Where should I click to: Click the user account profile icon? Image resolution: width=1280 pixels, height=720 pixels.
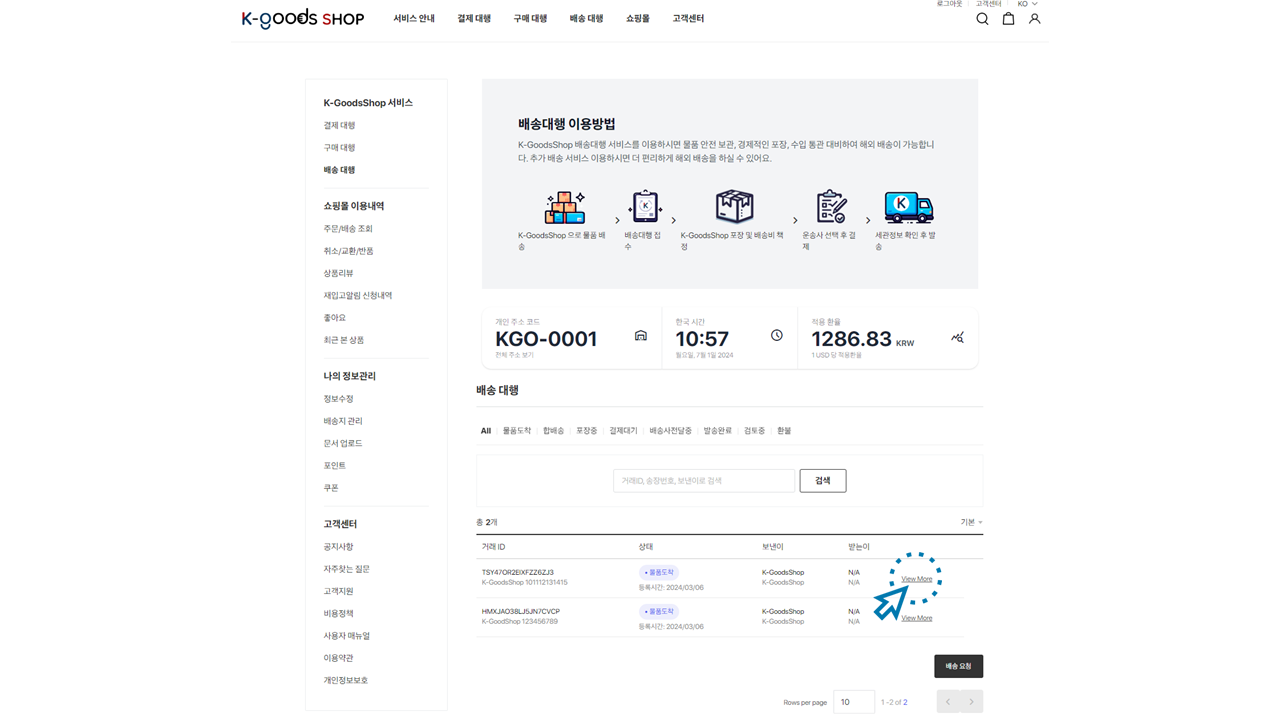click(x=1034, y=19)
